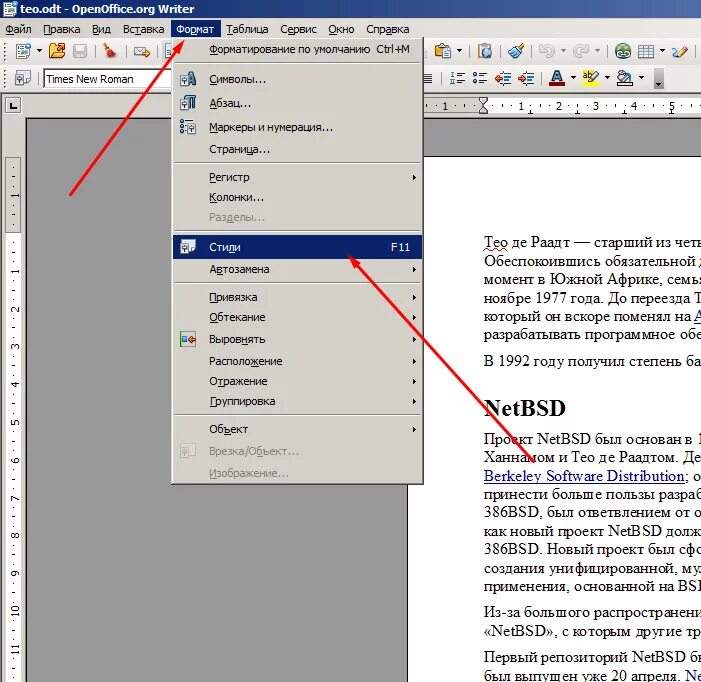Follow the Berkeley Software Distribution hyperlink

click(584, 476)
